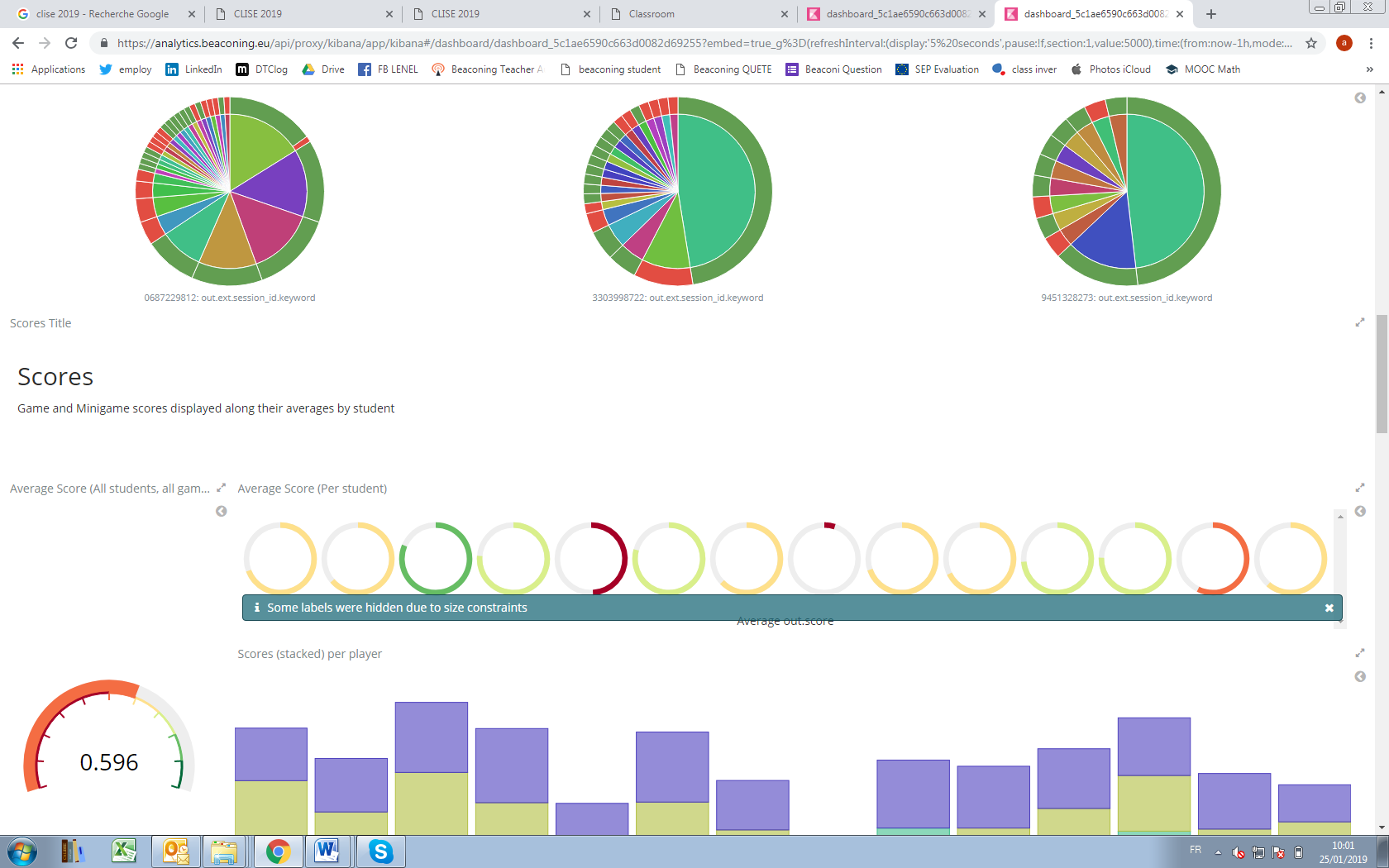
Task: Toggle legend of the average score gauge panel
Action: pyautogui.click(x=221, y=512)
